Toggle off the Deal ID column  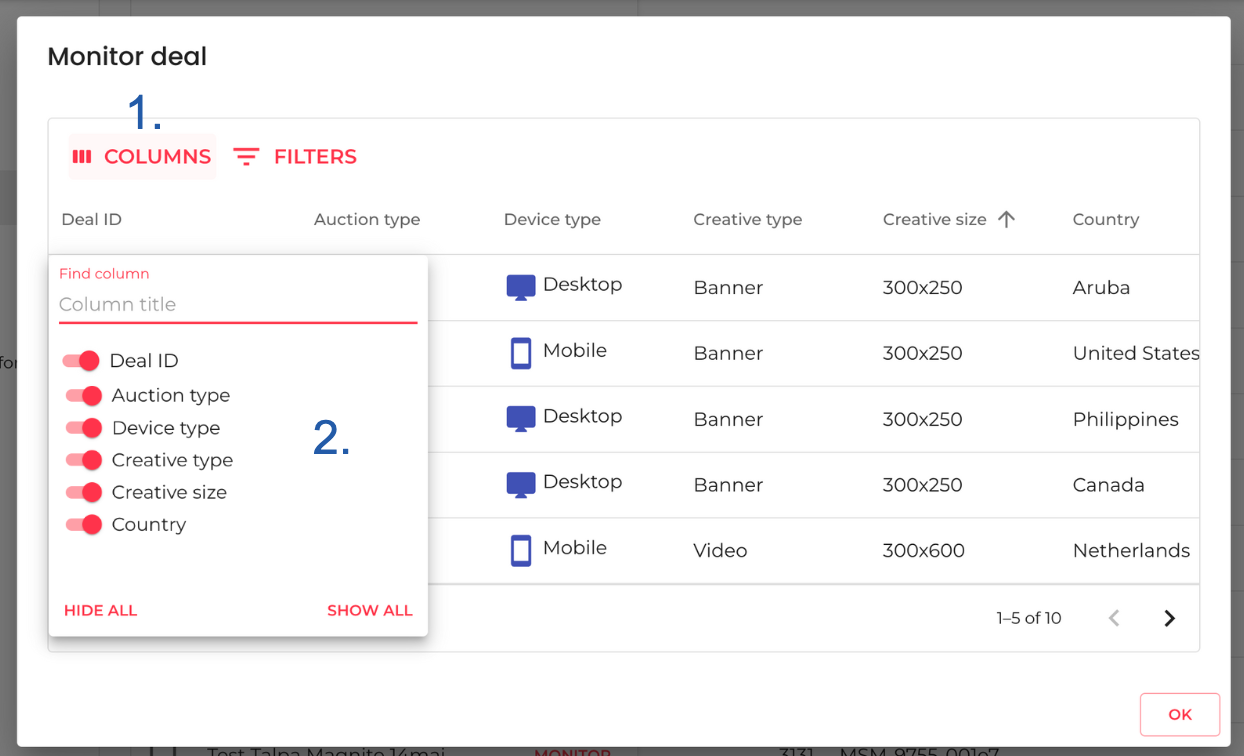pos(81,361)
